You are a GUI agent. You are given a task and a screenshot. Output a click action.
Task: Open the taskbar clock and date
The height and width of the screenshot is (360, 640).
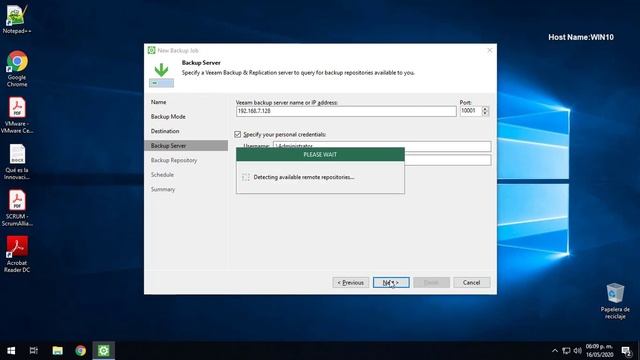600,351
